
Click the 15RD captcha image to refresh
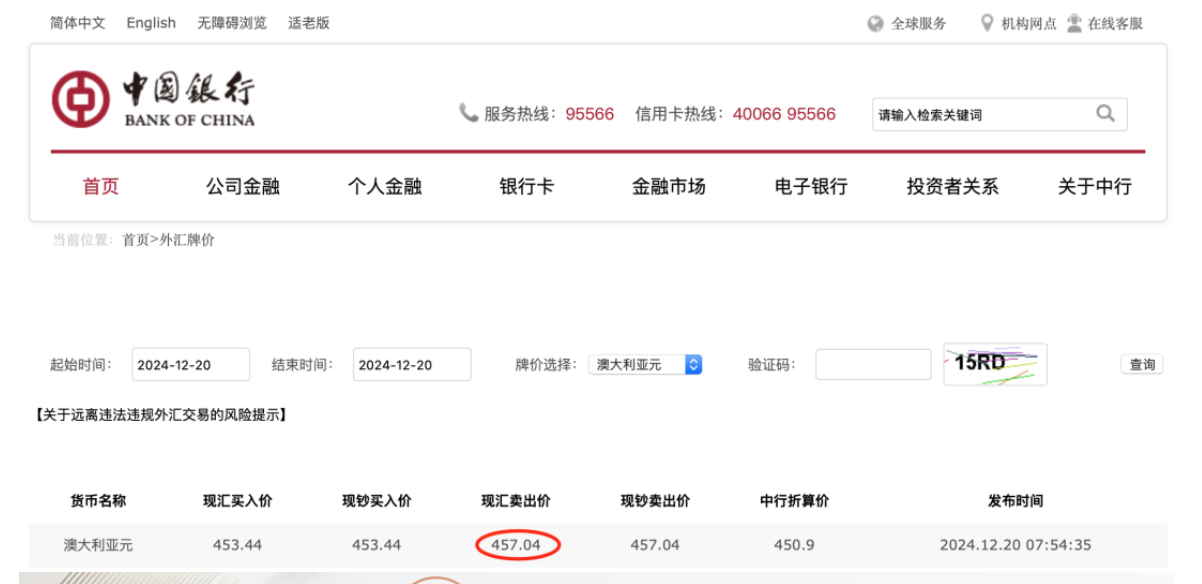point(994,364)
